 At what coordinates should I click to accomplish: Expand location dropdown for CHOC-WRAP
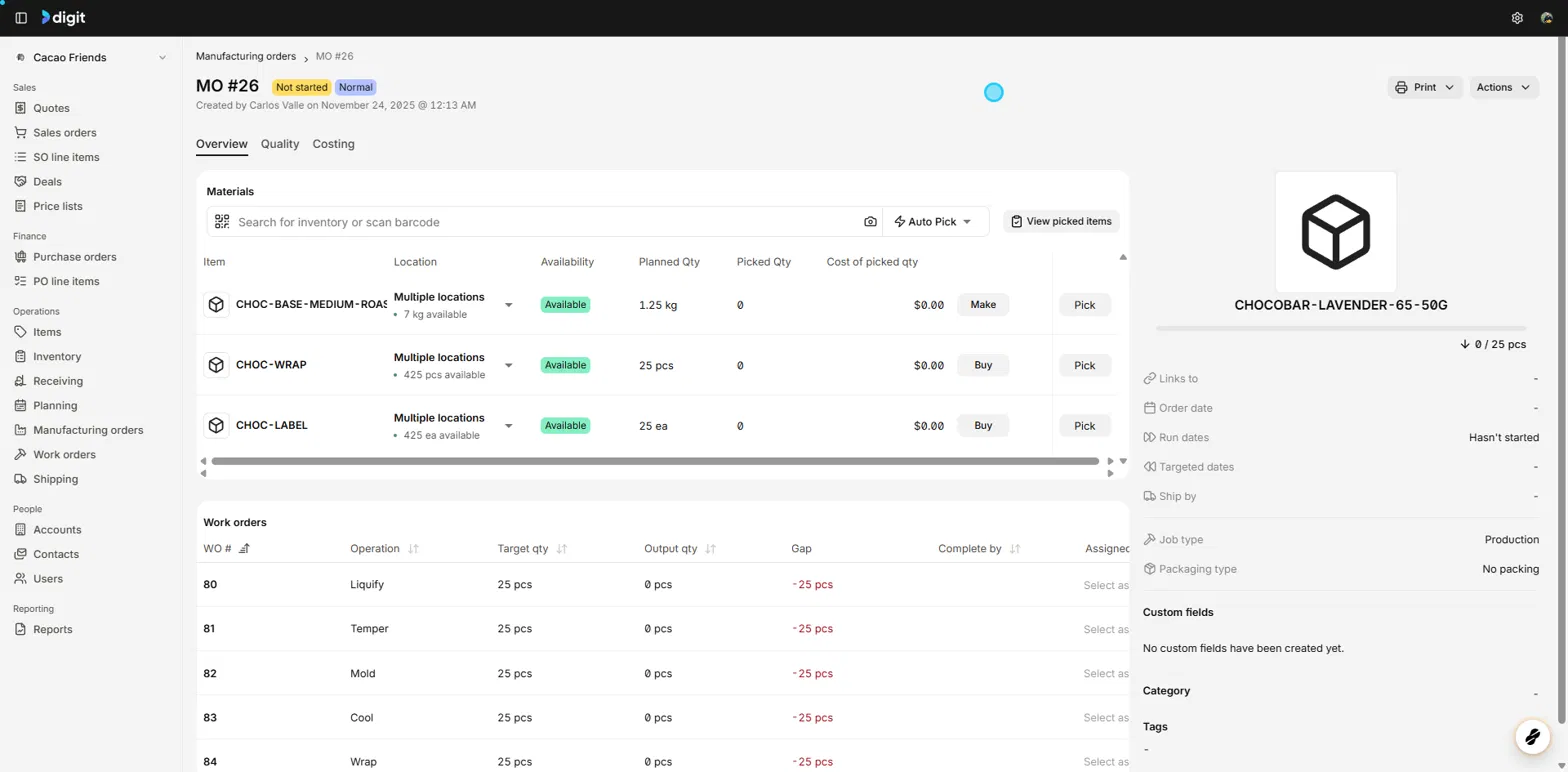coord(508,365)
